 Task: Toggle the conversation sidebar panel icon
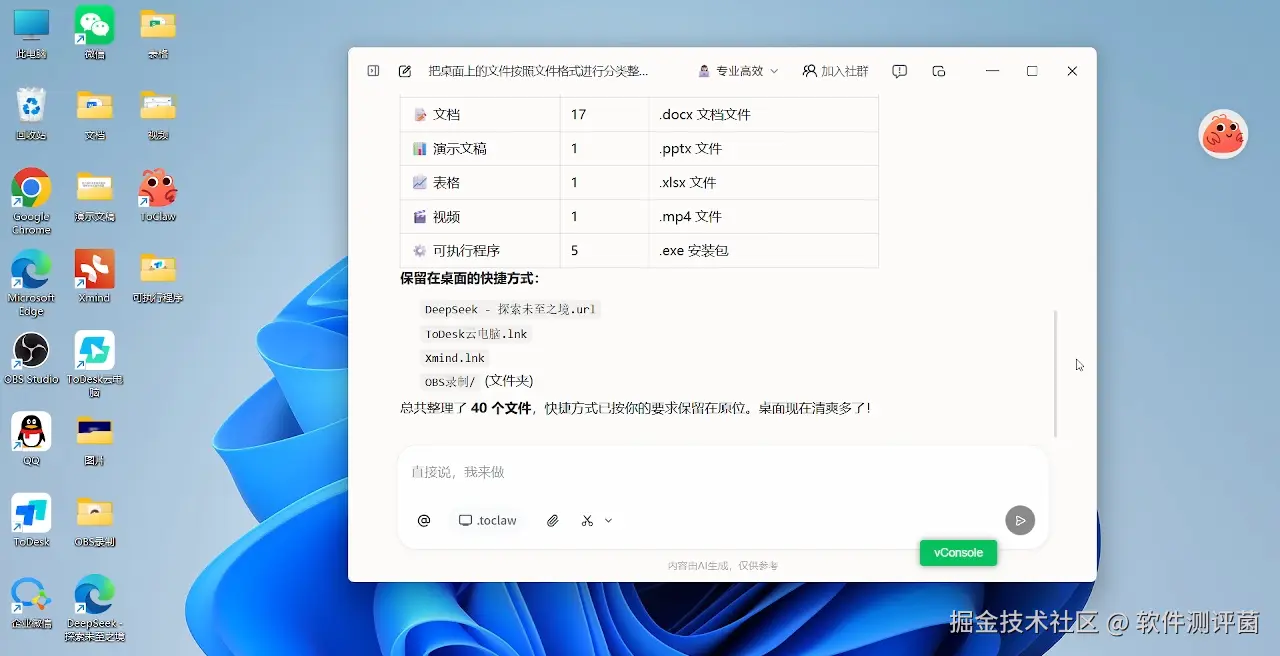click(x=371, y=70)
